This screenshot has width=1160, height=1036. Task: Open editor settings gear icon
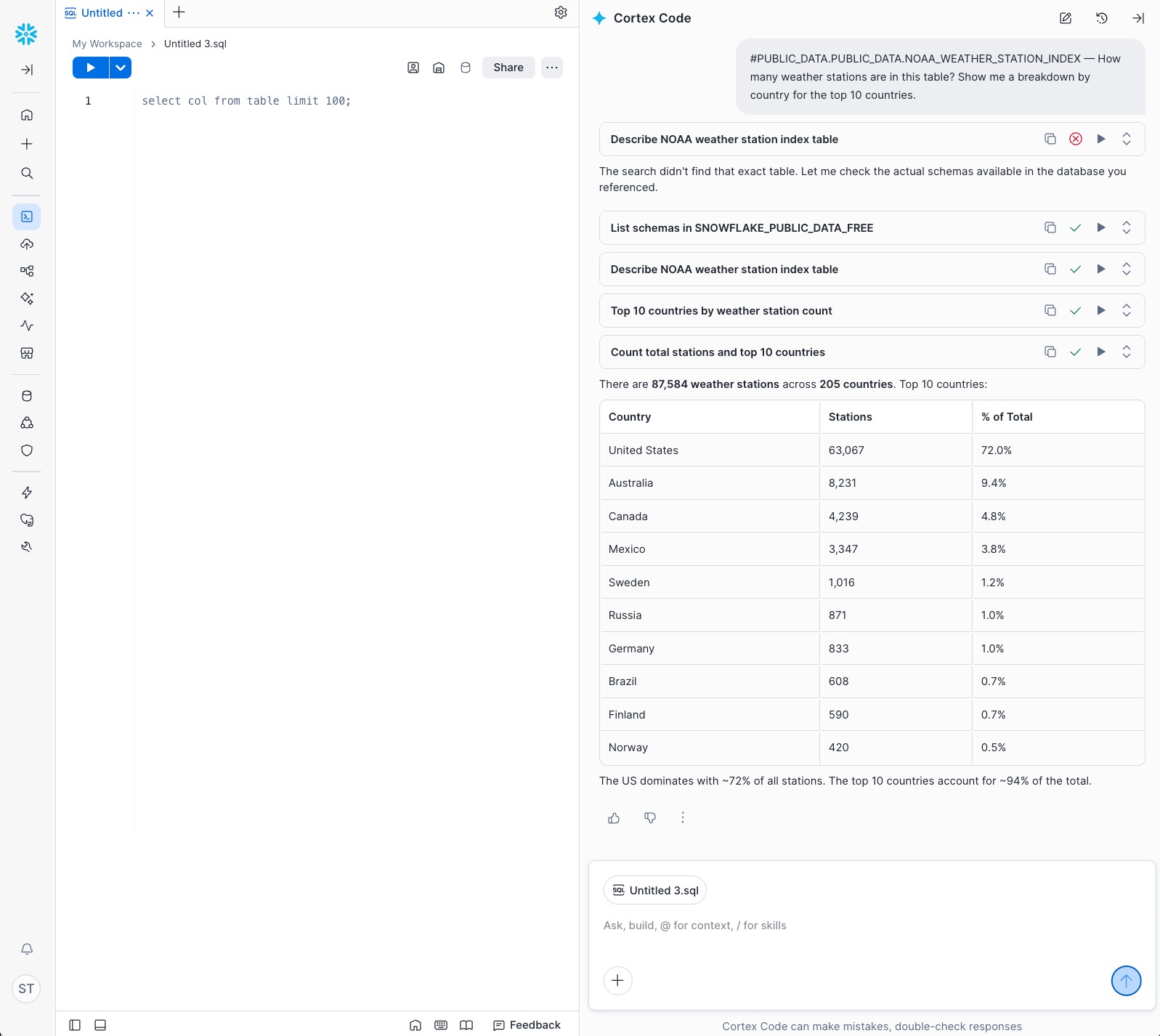click(561, 12)
